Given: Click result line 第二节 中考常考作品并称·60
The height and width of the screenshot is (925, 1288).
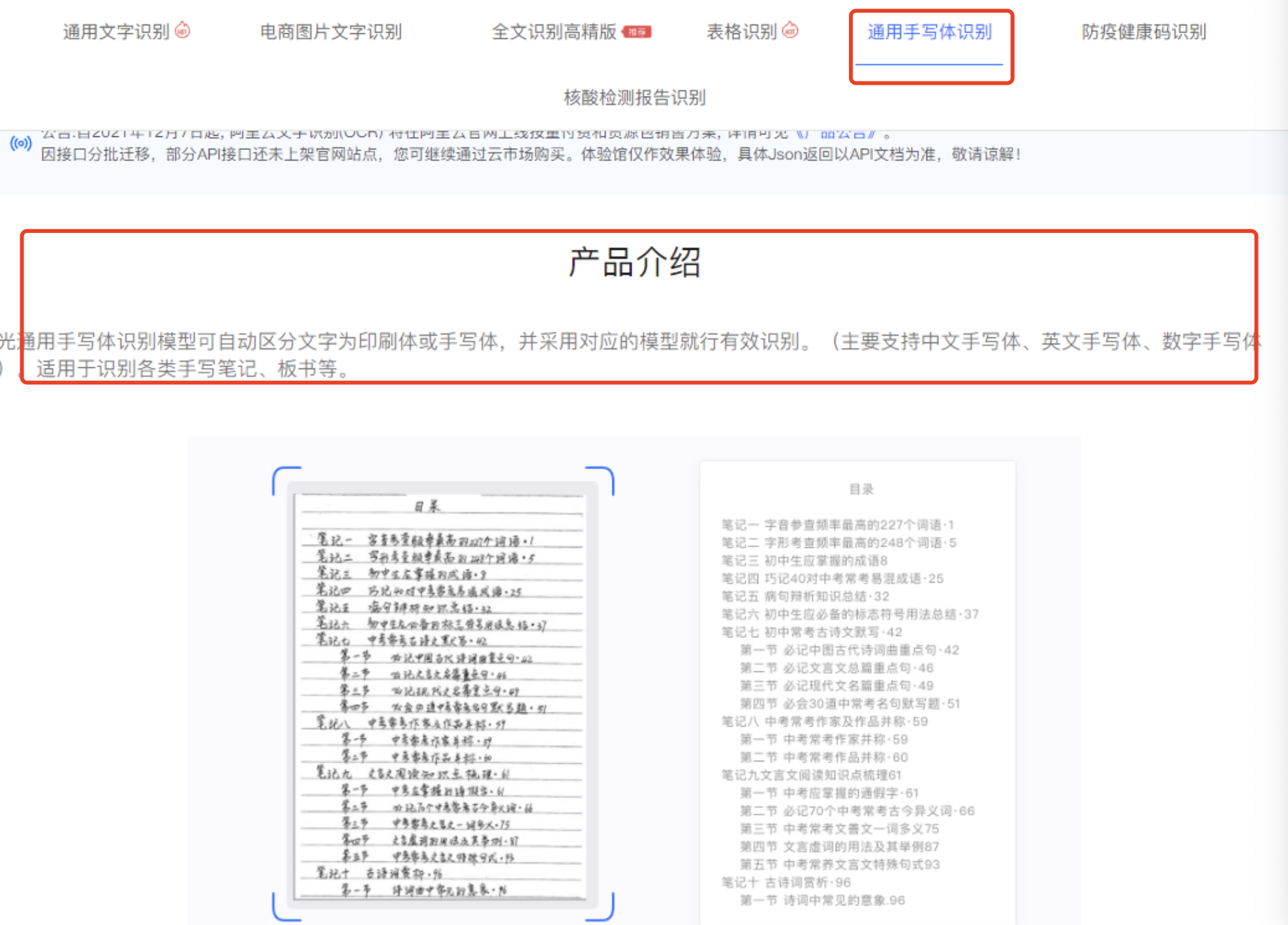Looking at the screenshot, I should click(x=823, y=757).
